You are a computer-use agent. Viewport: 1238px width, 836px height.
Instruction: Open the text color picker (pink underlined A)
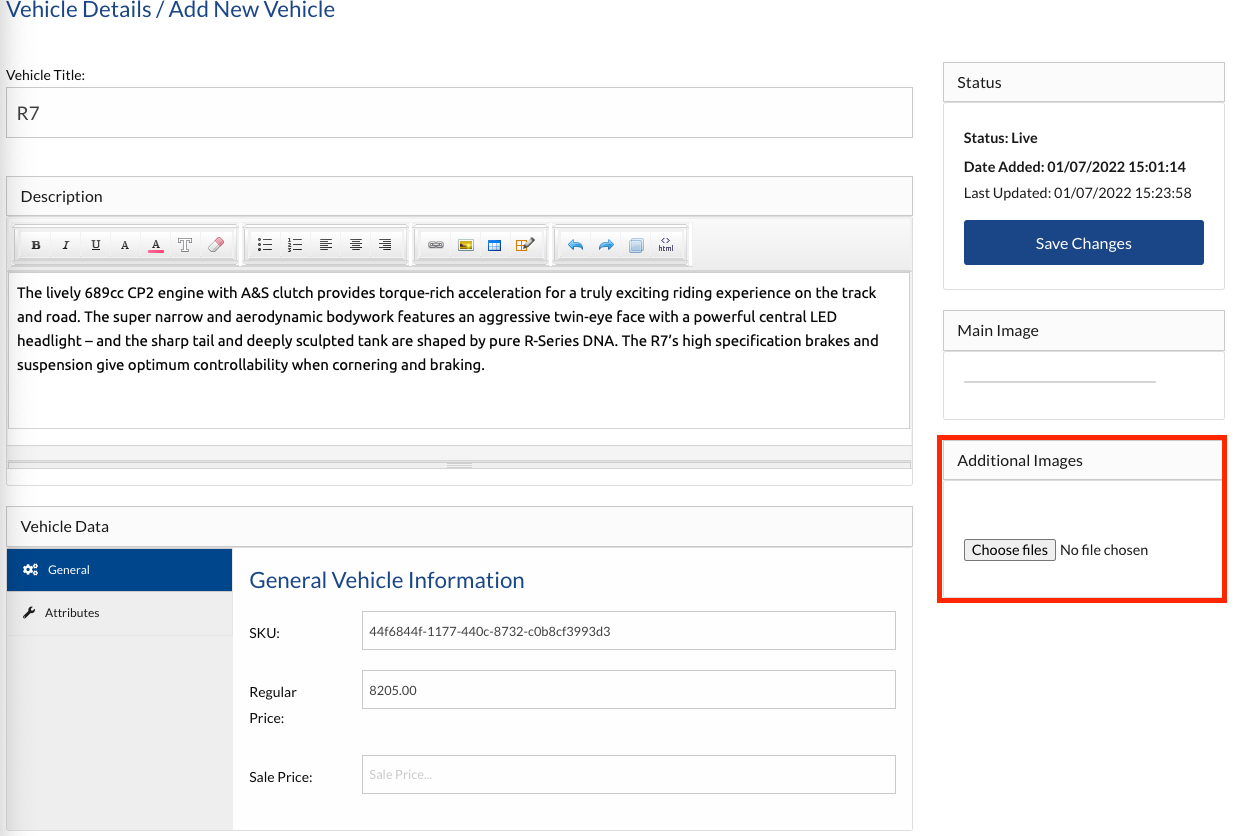click(155, 245)
